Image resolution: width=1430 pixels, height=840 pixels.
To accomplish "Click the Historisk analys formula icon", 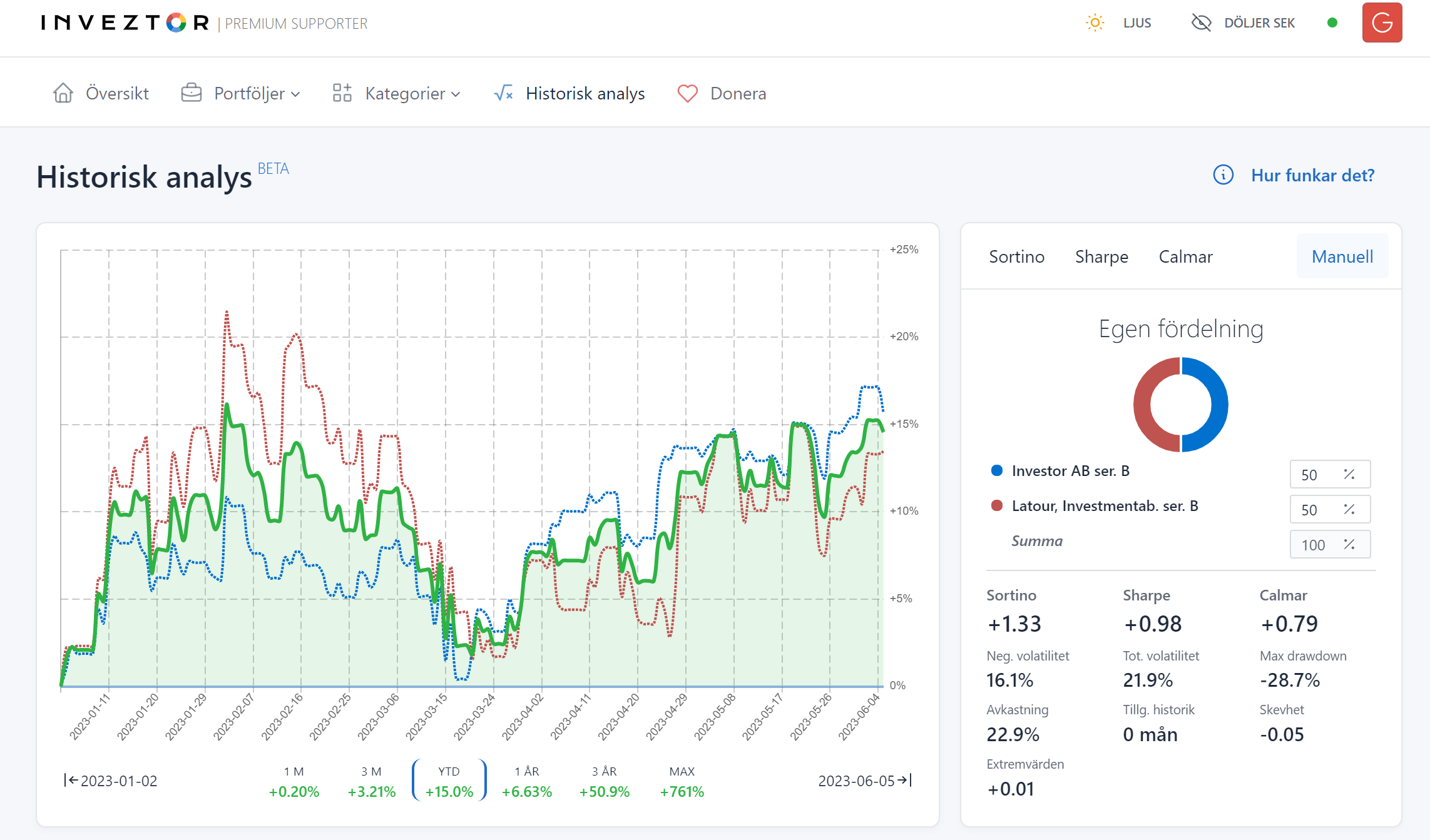I will (504, 93).
